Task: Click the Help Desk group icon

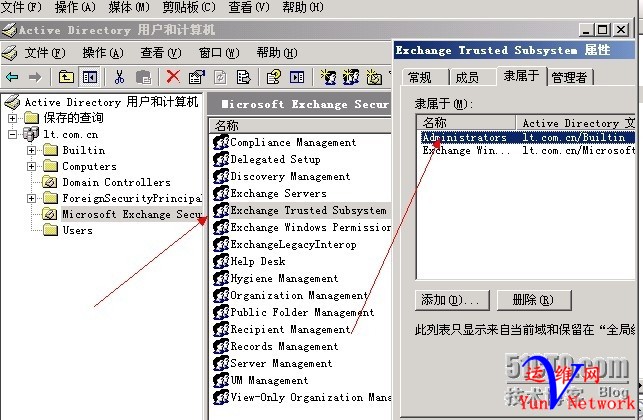Action: (x=221, y=261)
